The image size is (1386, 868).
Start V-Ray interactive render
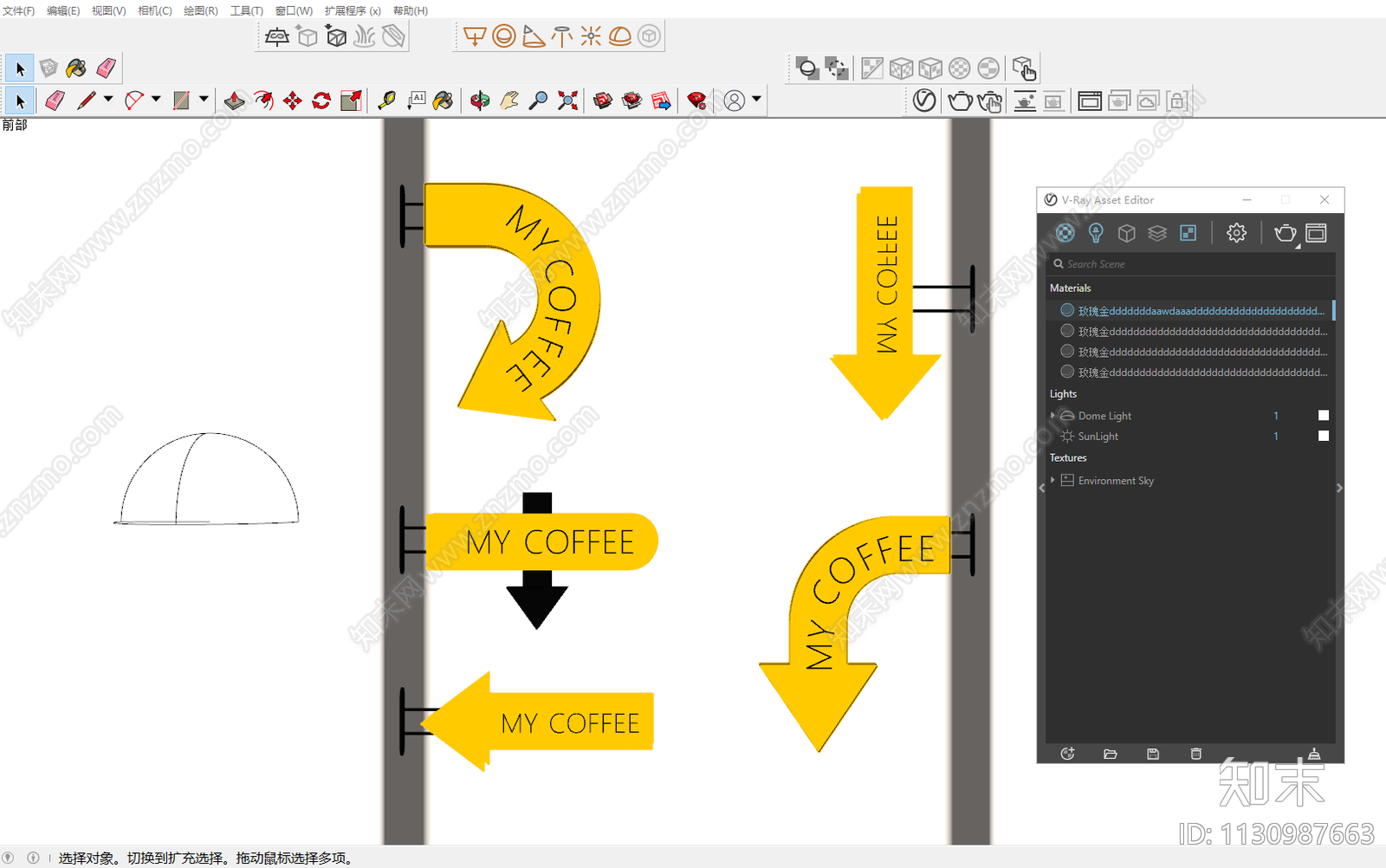pyautogui.click(x=989, y=100)
